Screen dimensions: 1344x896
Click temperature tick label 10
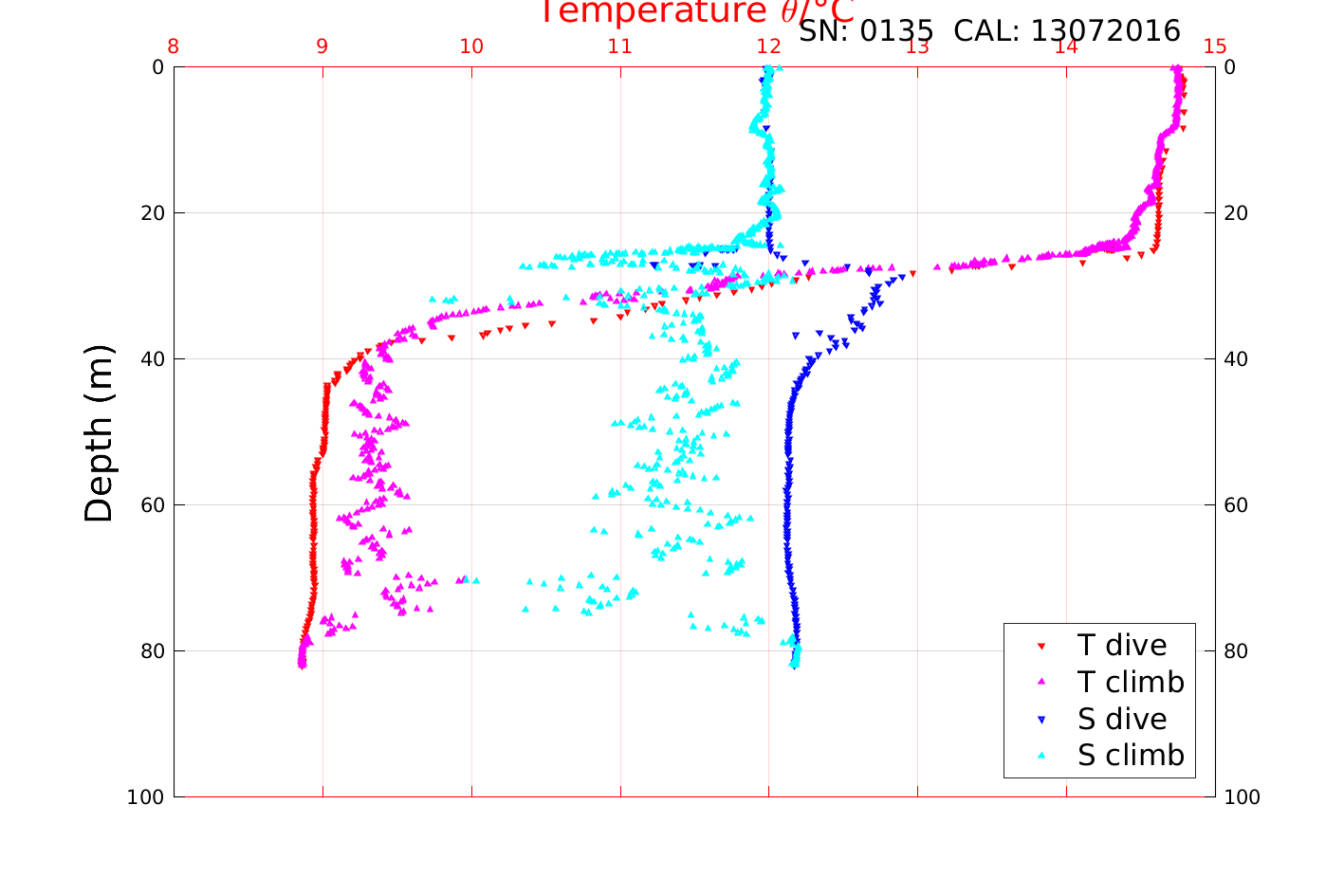pyautogui.click(x=471, y=47)
